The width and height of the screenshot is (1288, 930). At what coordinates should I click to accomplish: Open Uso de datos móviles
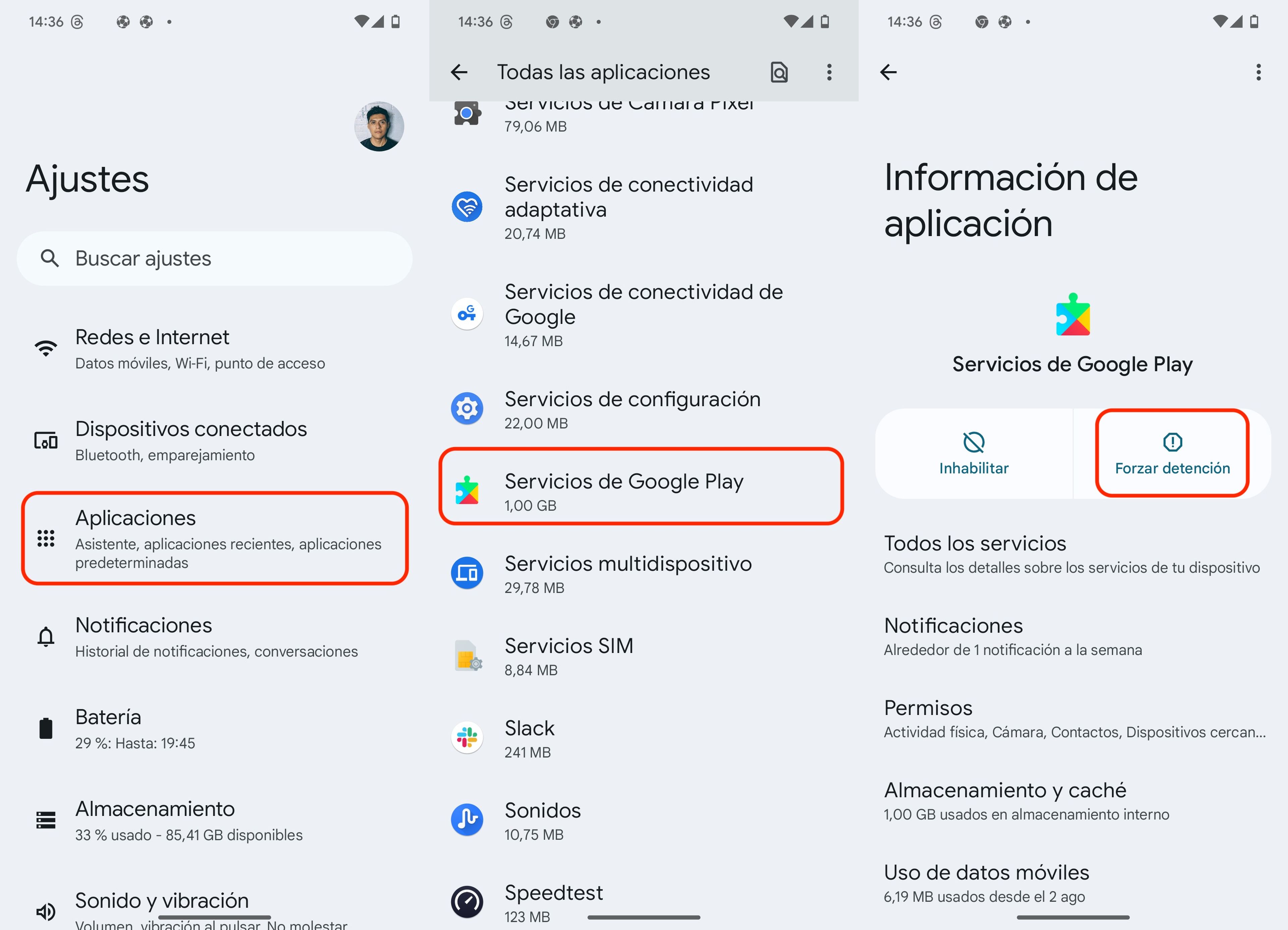tap(1073, 883)
